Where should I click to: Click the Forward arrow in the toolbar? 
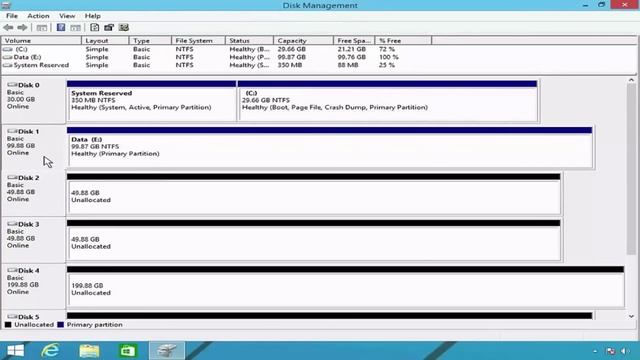22,27
